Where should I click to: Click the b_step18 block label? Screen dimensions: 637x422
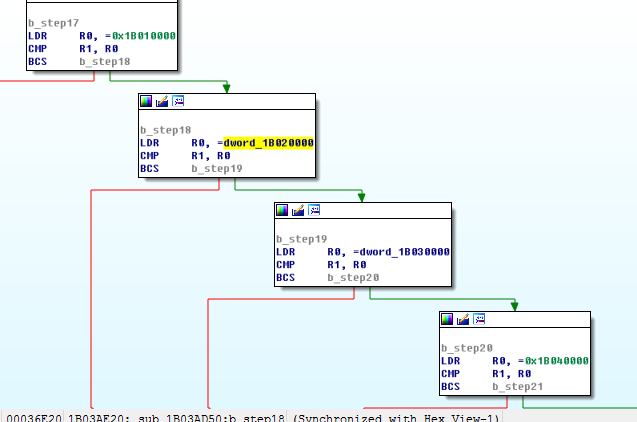point(166,130)
